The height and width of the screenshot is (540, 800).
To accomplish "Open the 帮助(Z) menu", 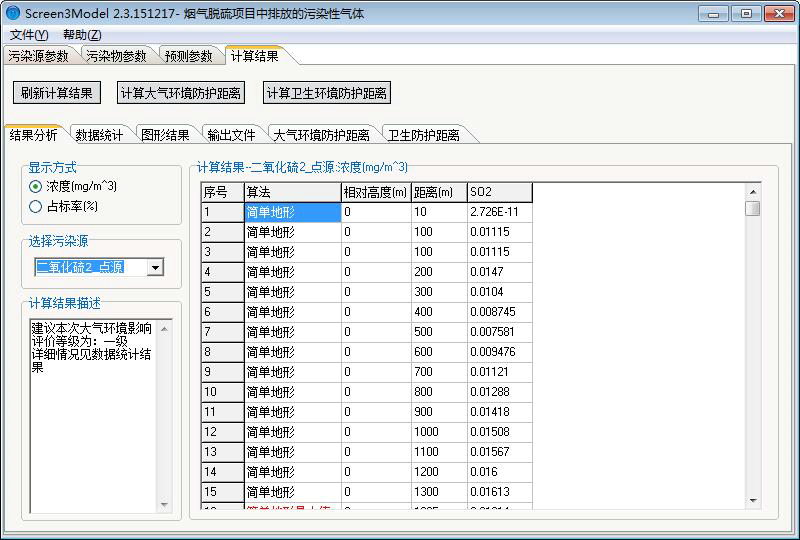I will 82,35.
